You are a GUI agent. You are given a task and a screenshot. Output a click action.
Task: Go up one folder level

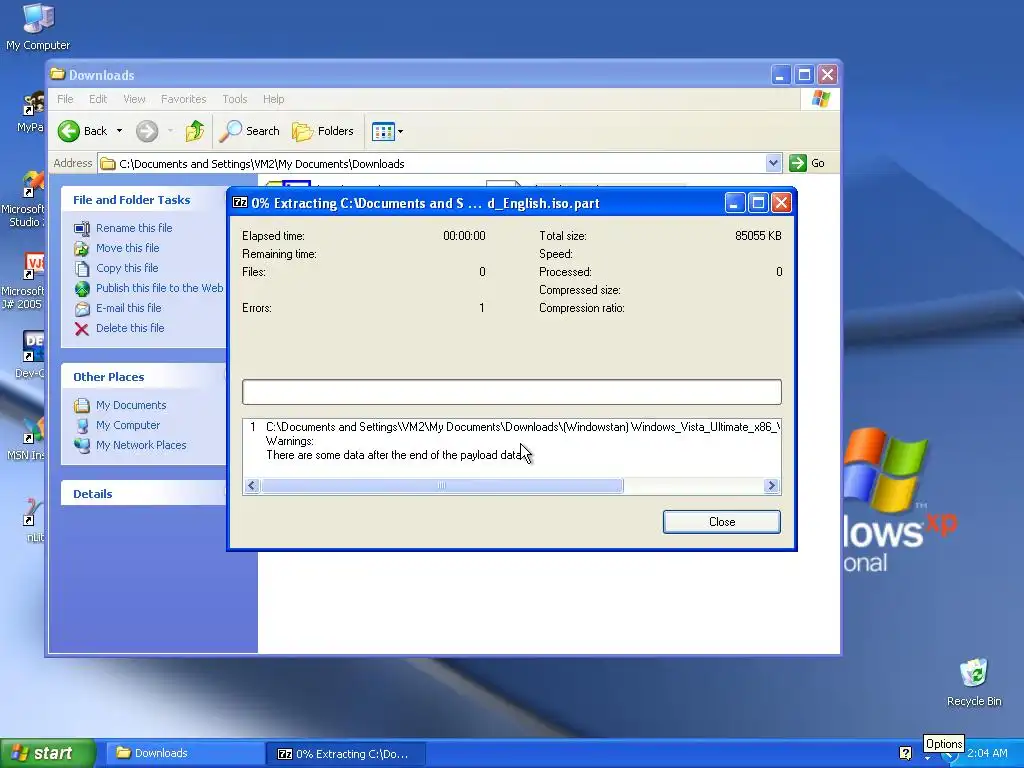coord(194,131)
